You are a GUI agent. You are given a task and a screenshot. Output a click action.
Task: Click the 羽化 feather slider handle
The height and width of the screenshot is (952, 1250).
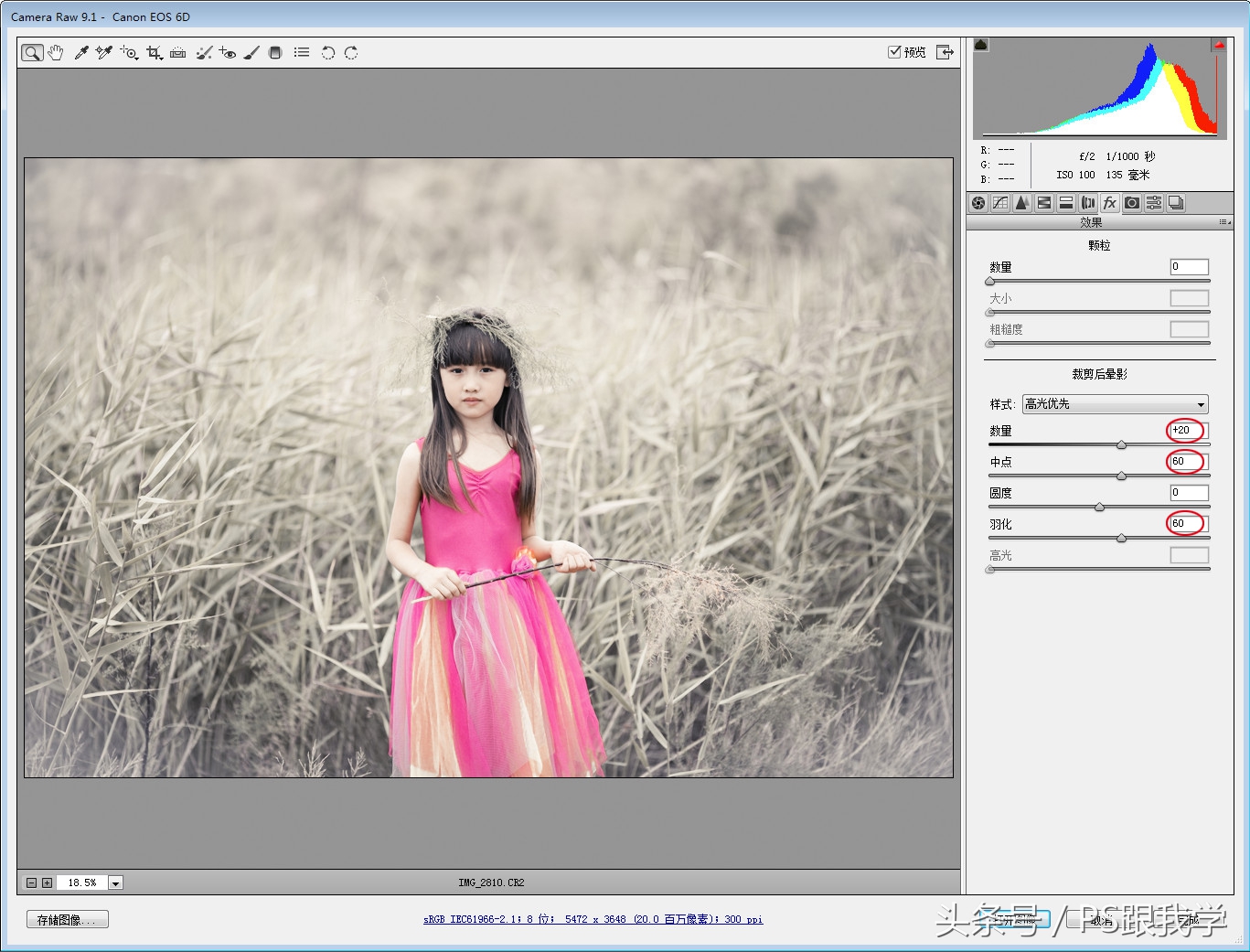(x=1121, y=539)
